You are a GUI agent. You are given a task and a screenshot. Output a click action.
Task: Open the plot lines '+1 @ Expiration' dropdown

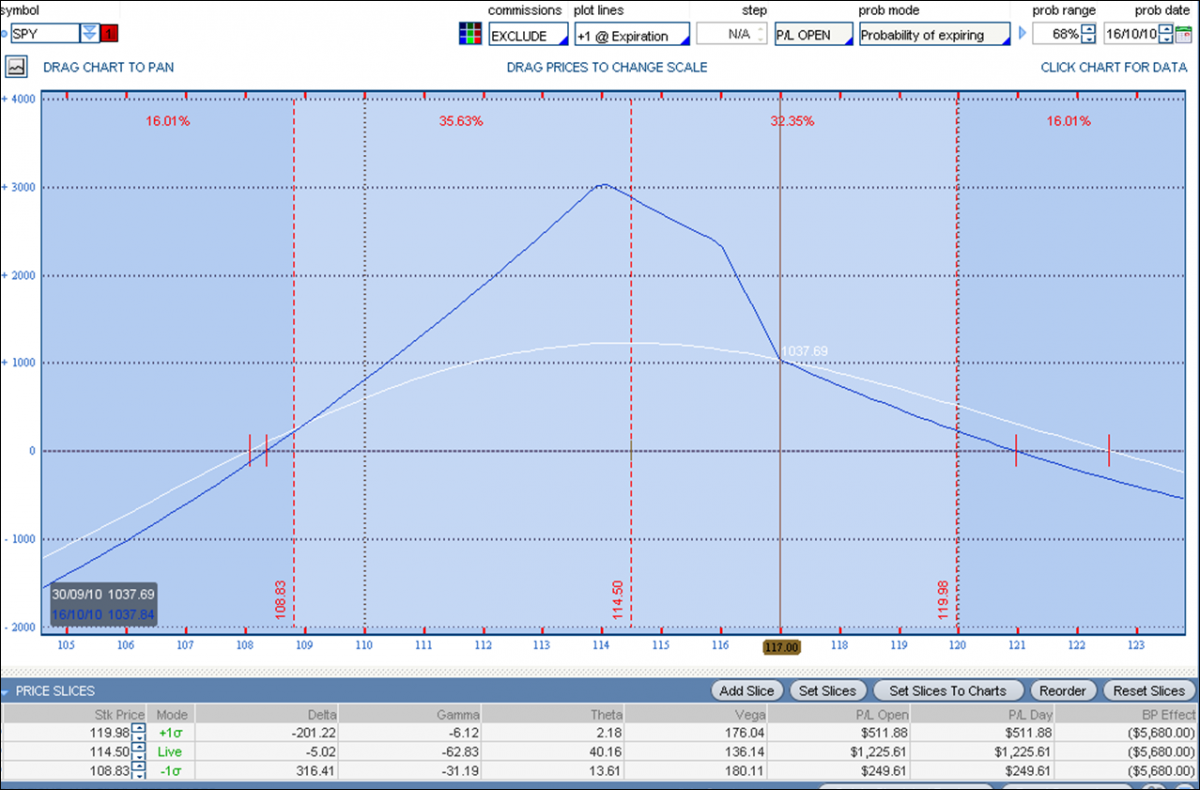click(631, 34)
